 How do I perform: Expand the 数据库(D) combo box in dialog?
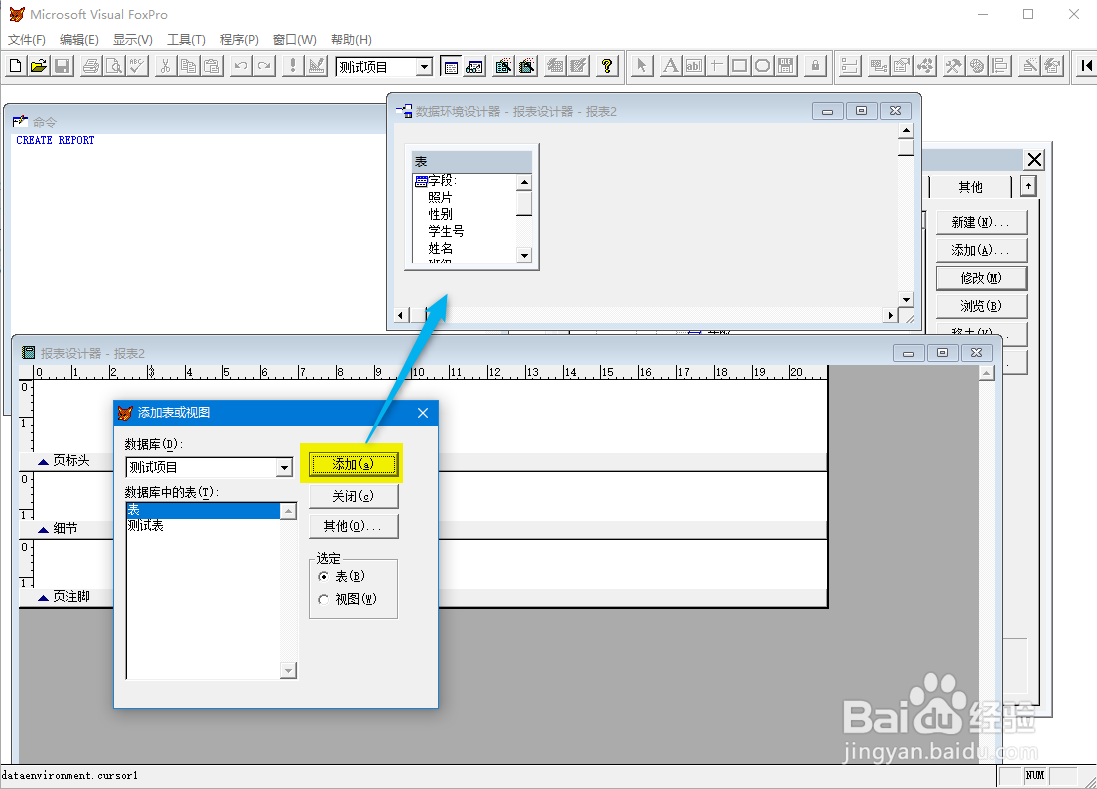(284, 467)
